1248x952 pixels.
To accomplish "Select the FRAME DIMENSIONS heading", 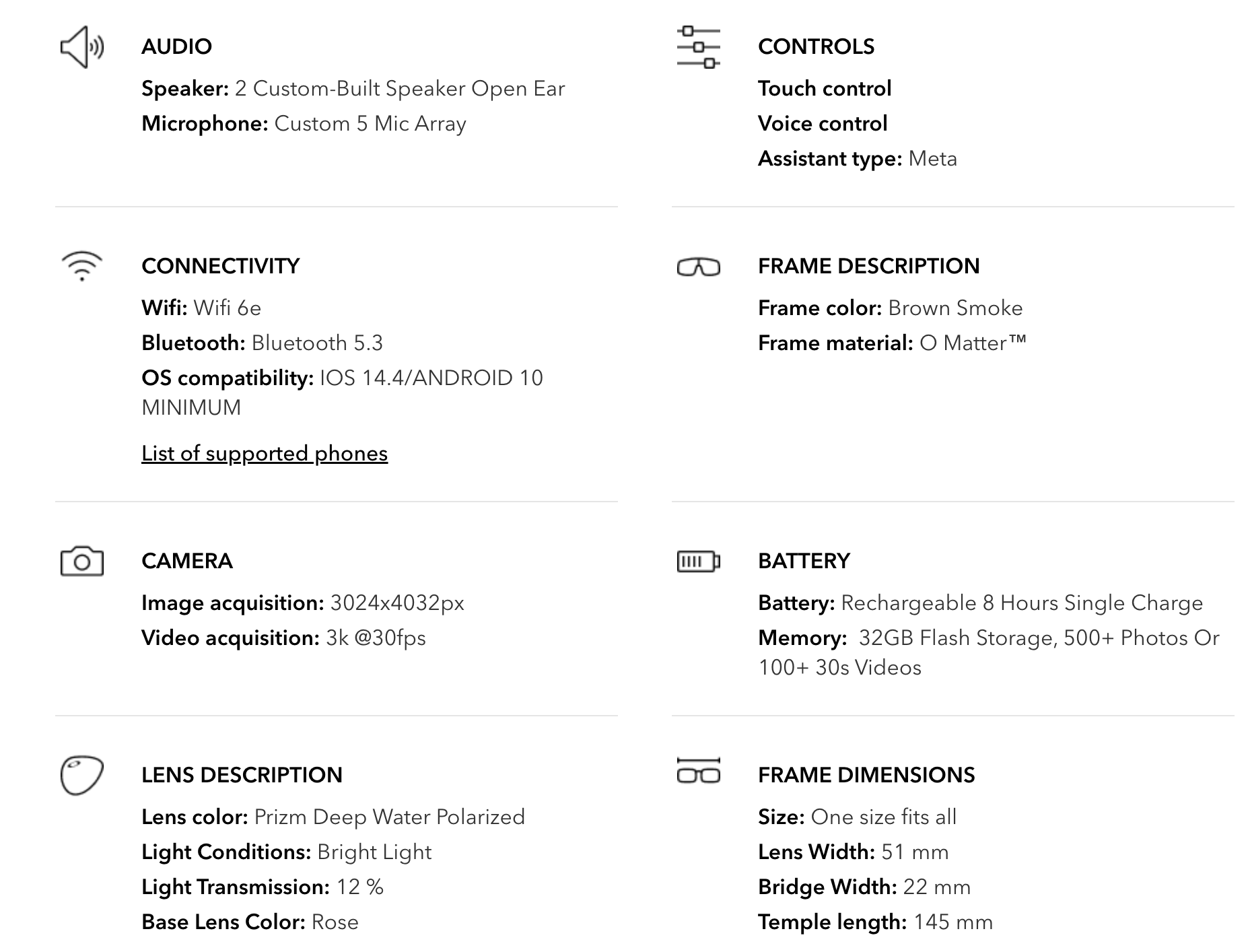I will coord(866,775).
